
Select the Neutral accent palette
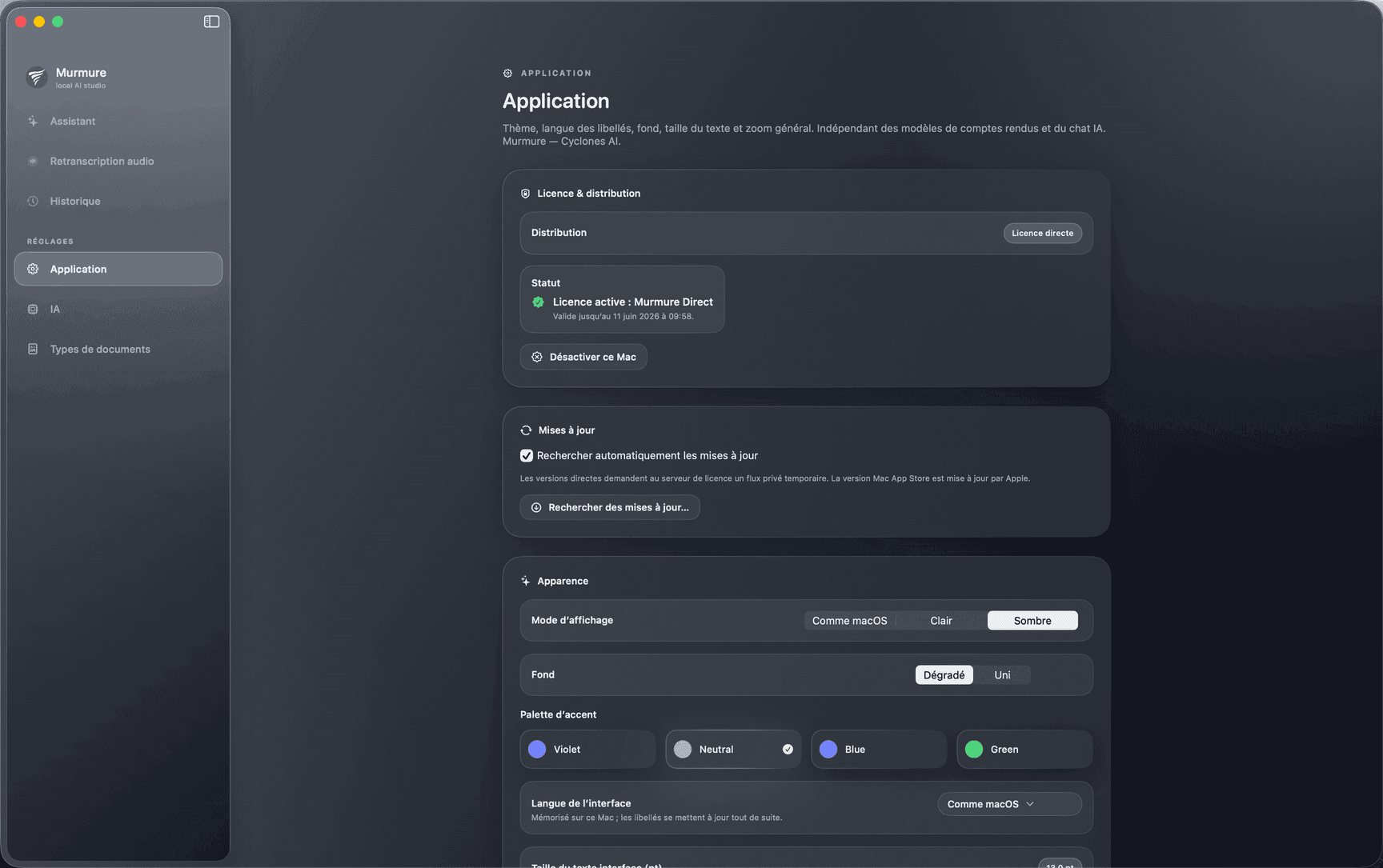[x=733, y=750]
